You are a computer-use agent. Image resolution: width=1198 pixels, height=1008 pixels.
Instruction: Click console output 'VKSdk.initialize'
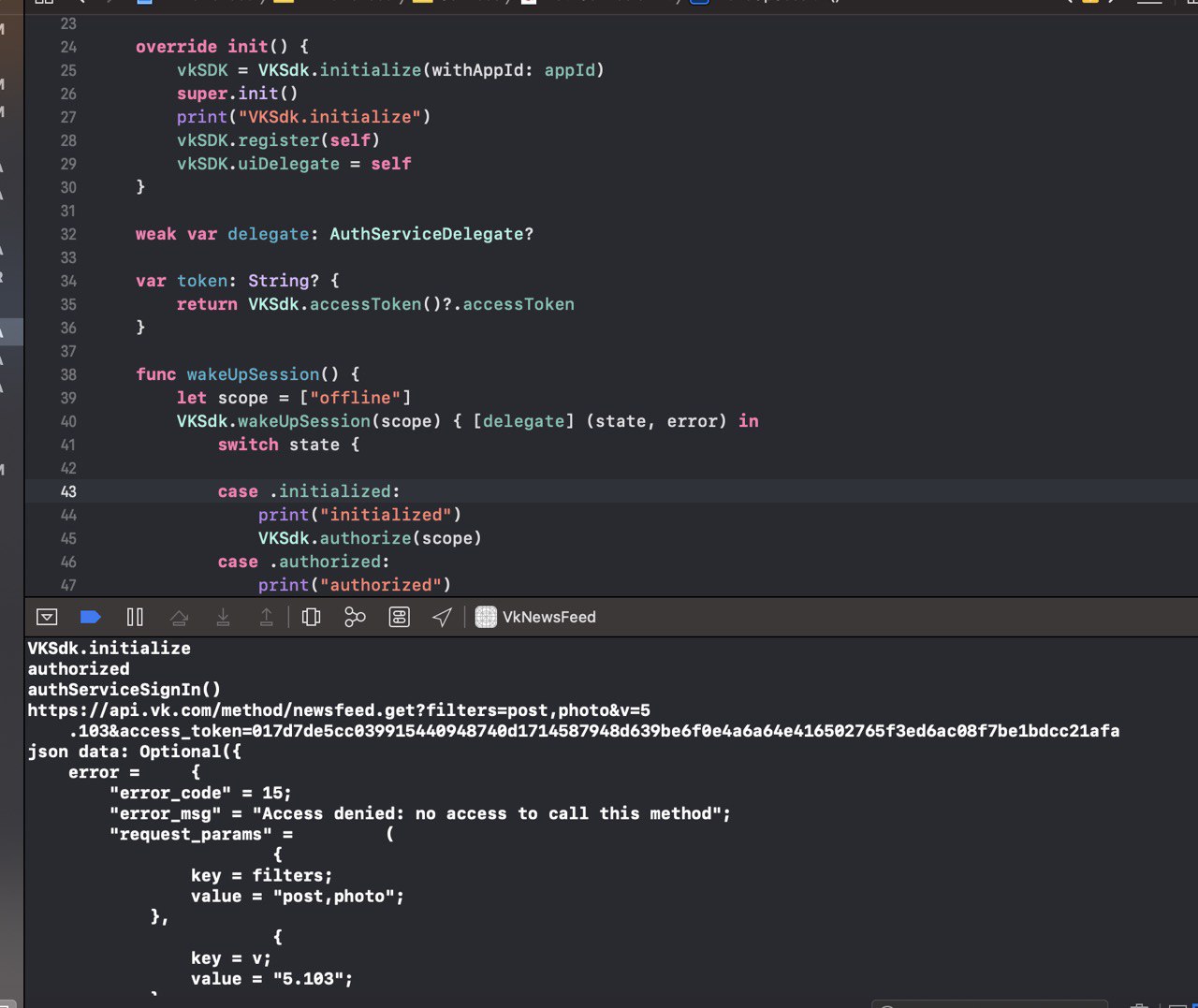(109, 649)
